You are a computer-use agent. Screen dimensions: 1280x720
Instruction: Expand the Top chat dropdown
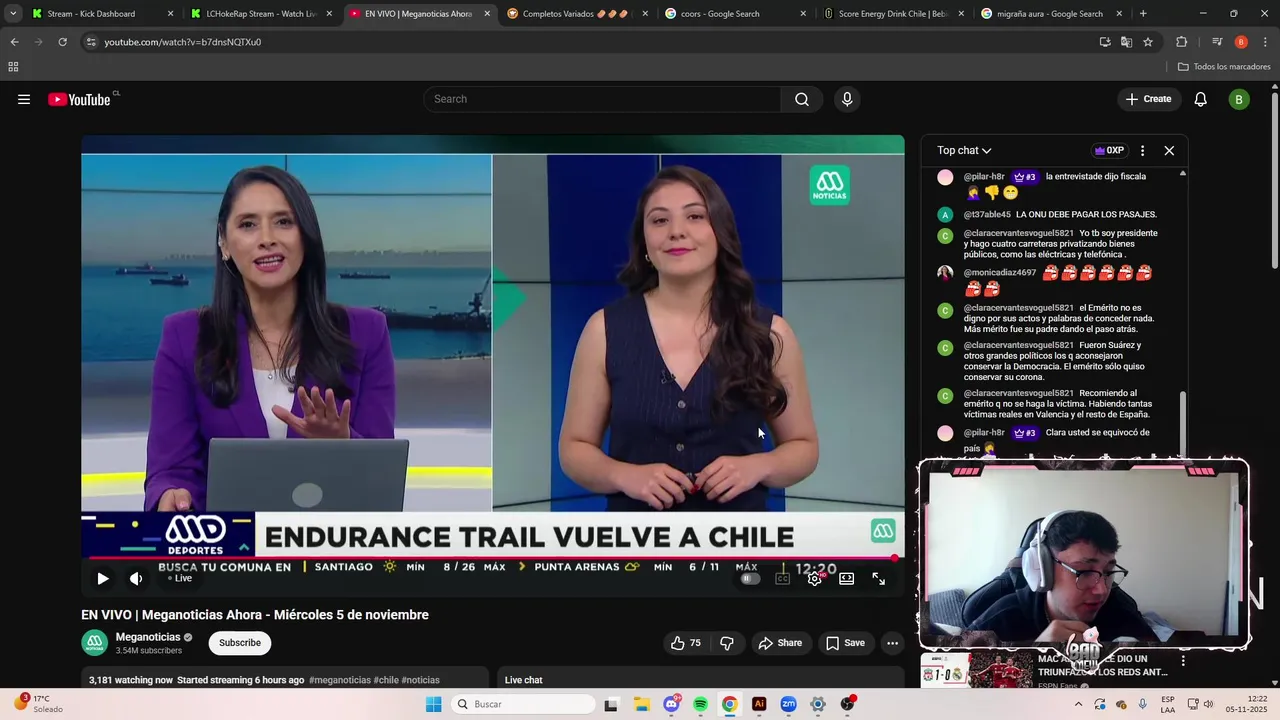click(x=964, y=151)
